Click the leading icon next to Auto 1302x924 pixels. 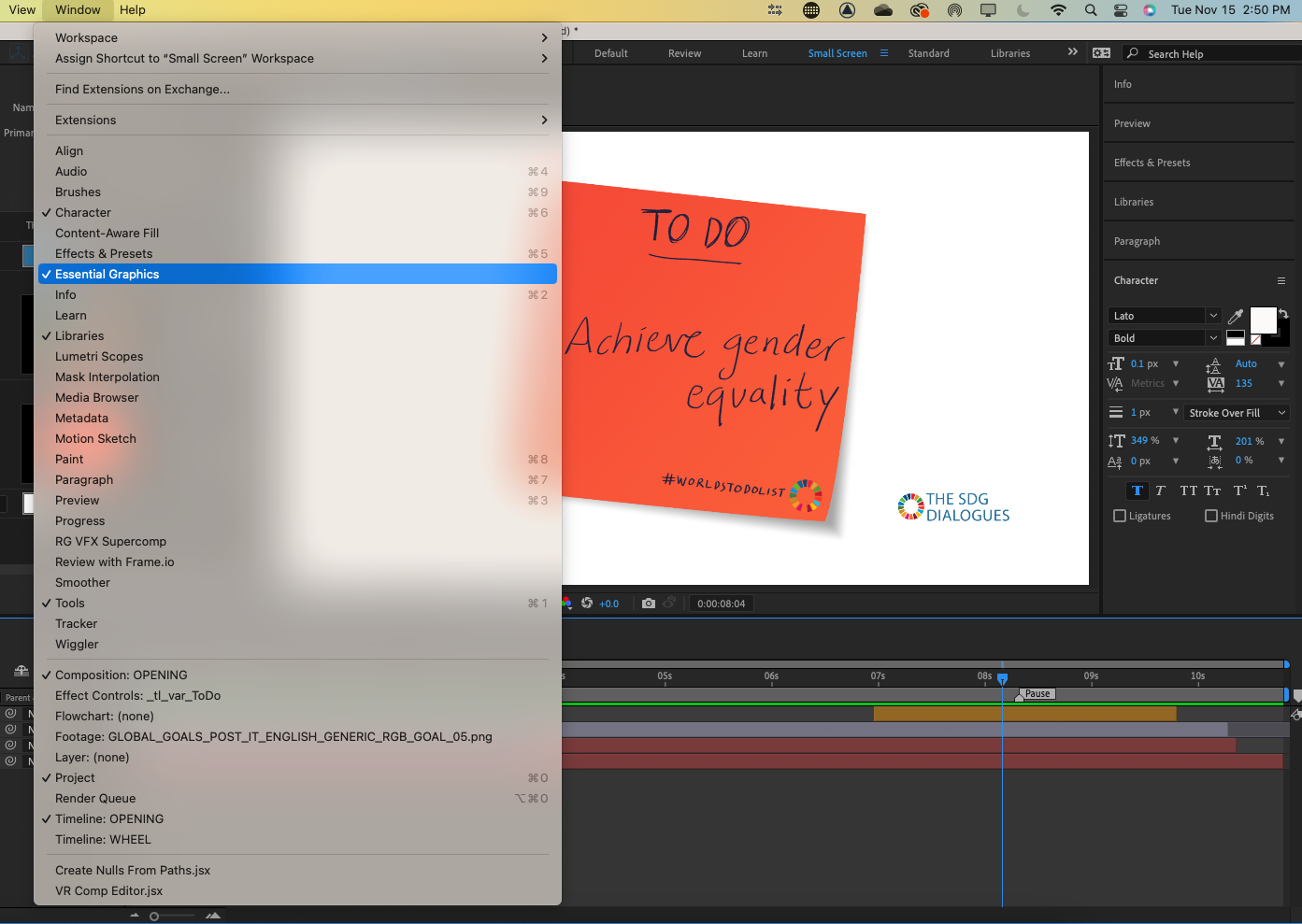(1214, 364)
